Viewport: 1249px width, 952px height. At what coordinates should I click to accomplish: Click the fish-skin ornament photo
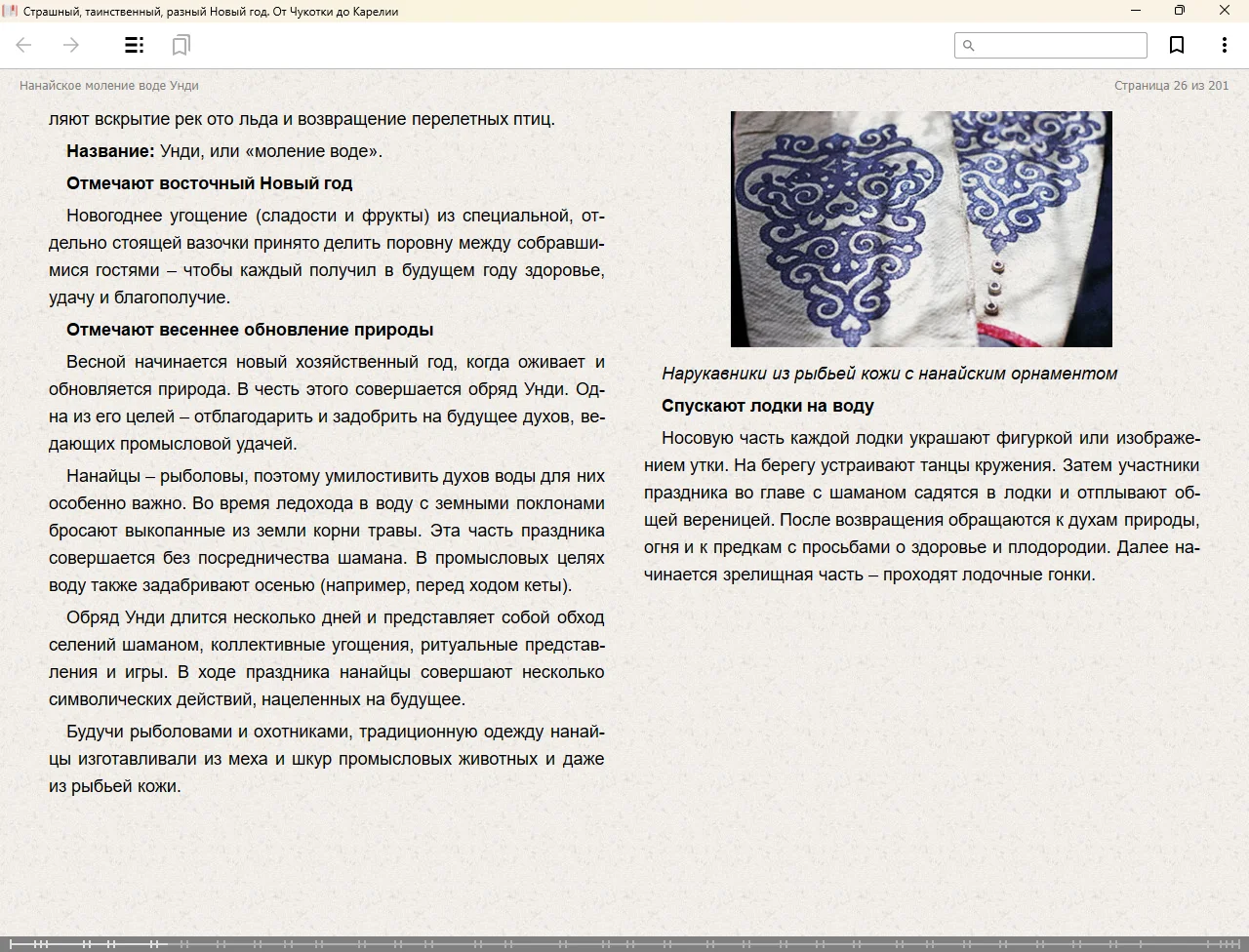click(x=921, y=229)
